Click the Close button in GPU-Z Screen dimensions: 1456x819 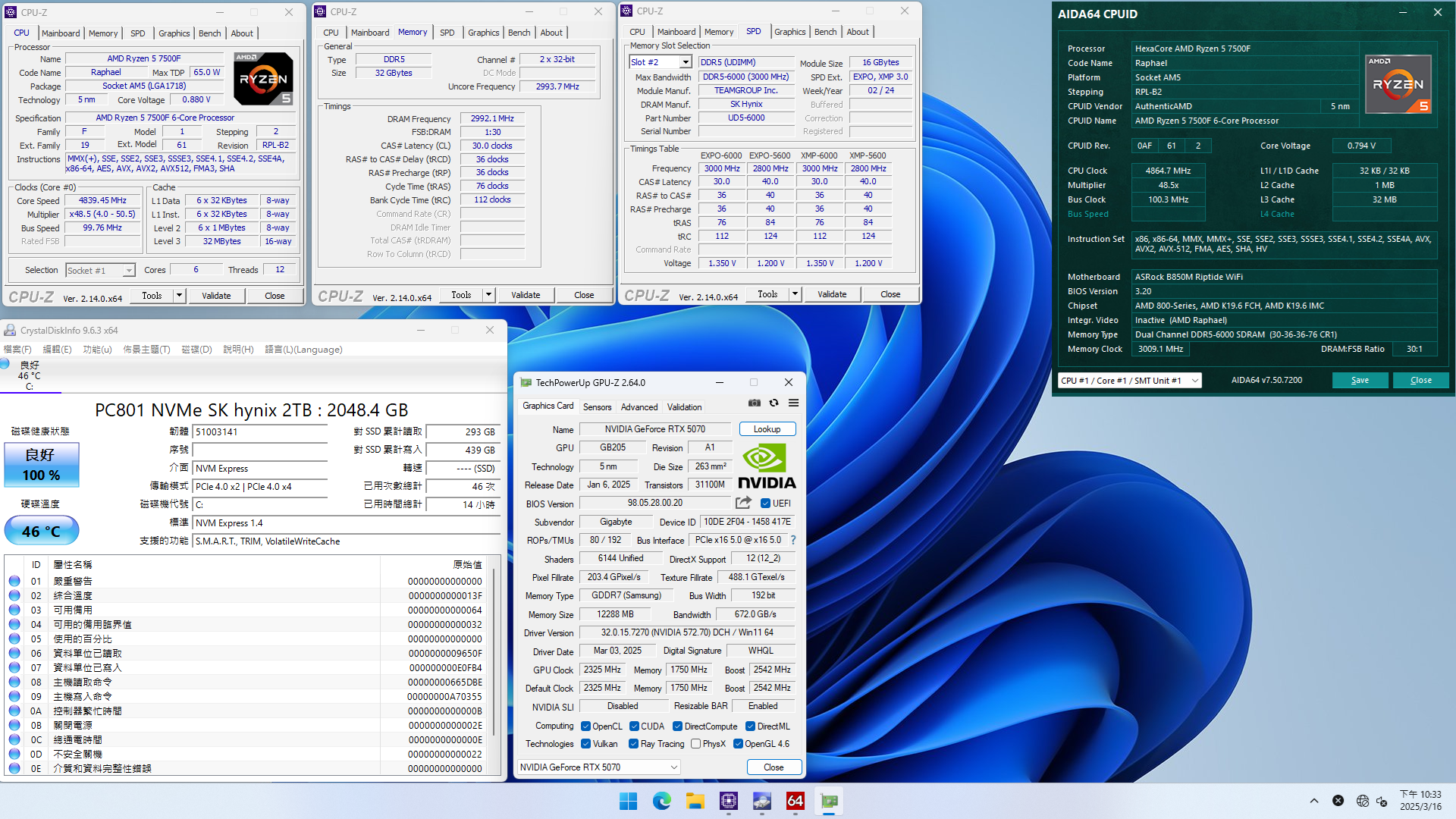click(773, 767)
